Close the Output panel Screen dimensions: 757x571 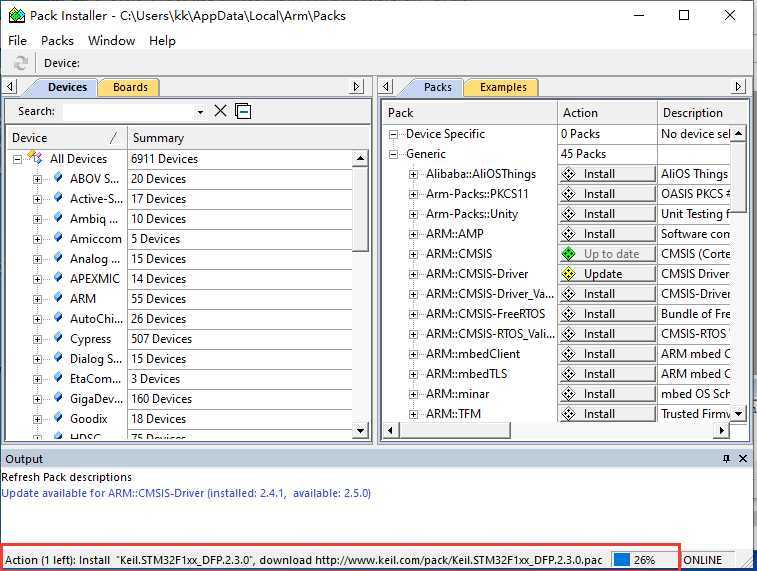click(743, 459)
